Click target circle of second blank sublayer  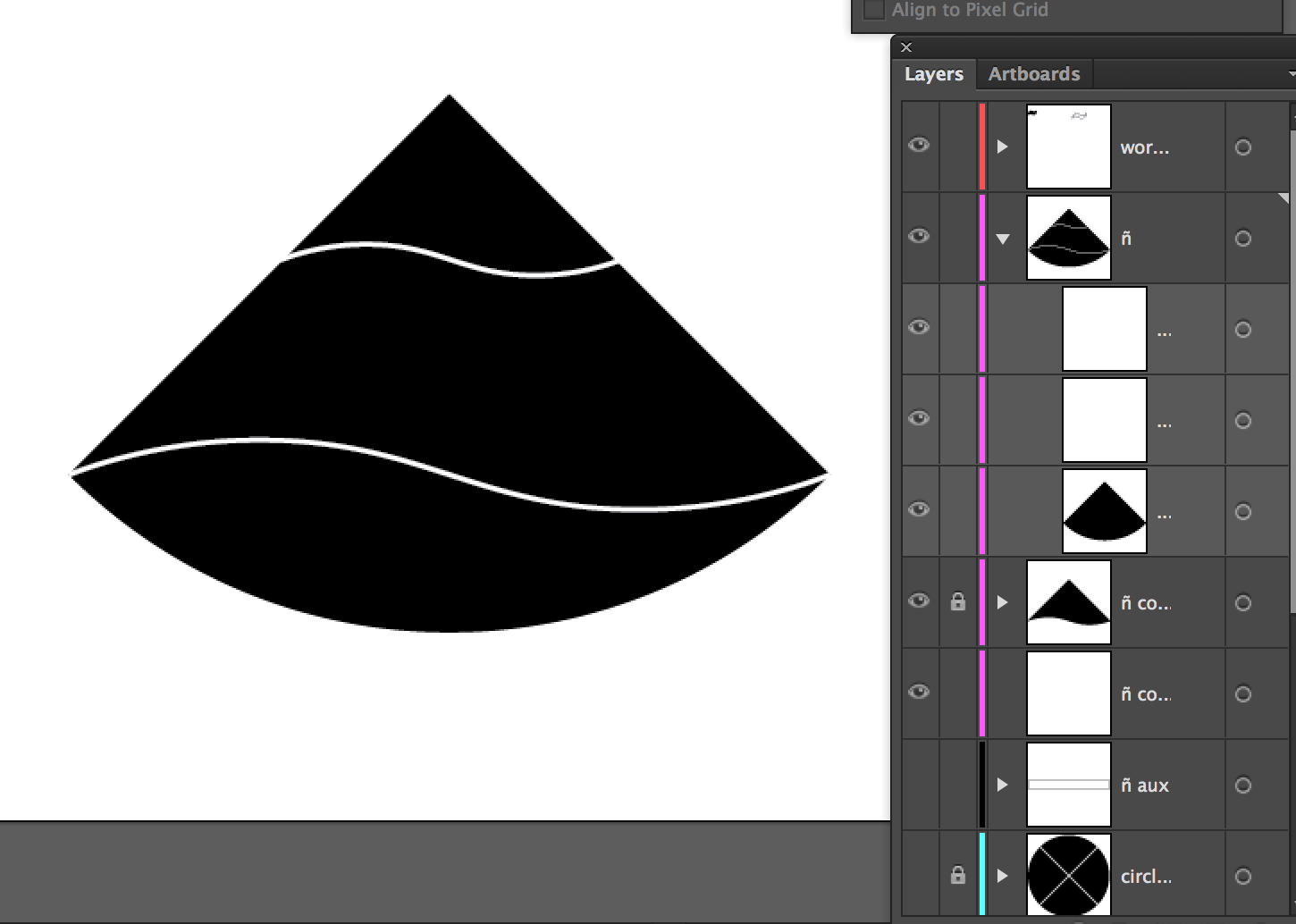tap(1243, 421)
